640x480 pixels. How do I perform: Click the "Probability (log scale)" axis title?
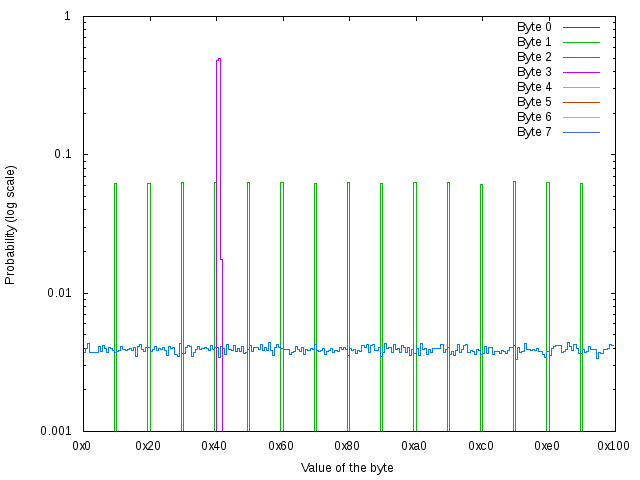coord(11,224)
